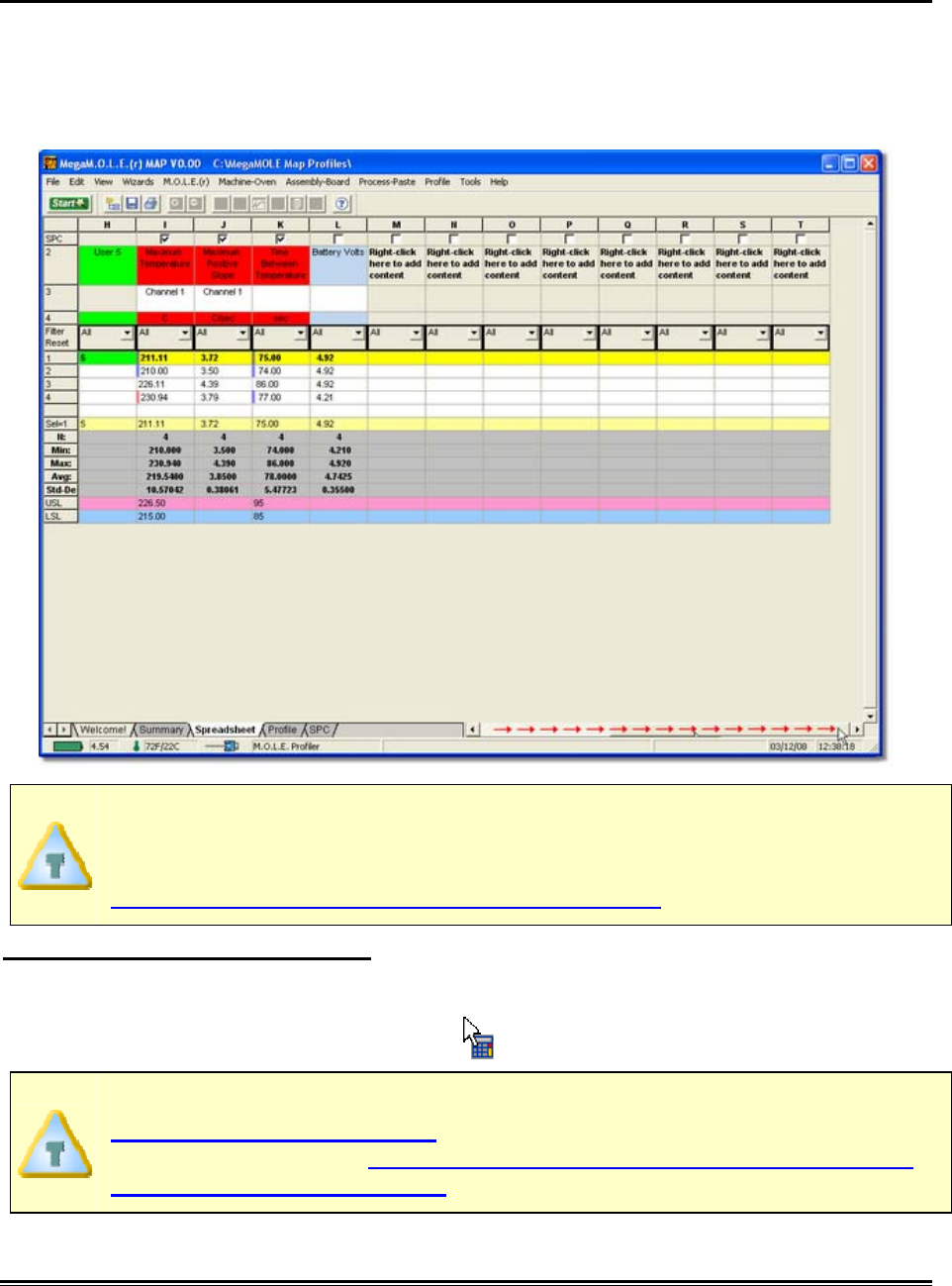Click the vertical scrollbar up arrow
Image resolution: width=952 pixels, height=1286 pixels.
click(x=870, y=225)
